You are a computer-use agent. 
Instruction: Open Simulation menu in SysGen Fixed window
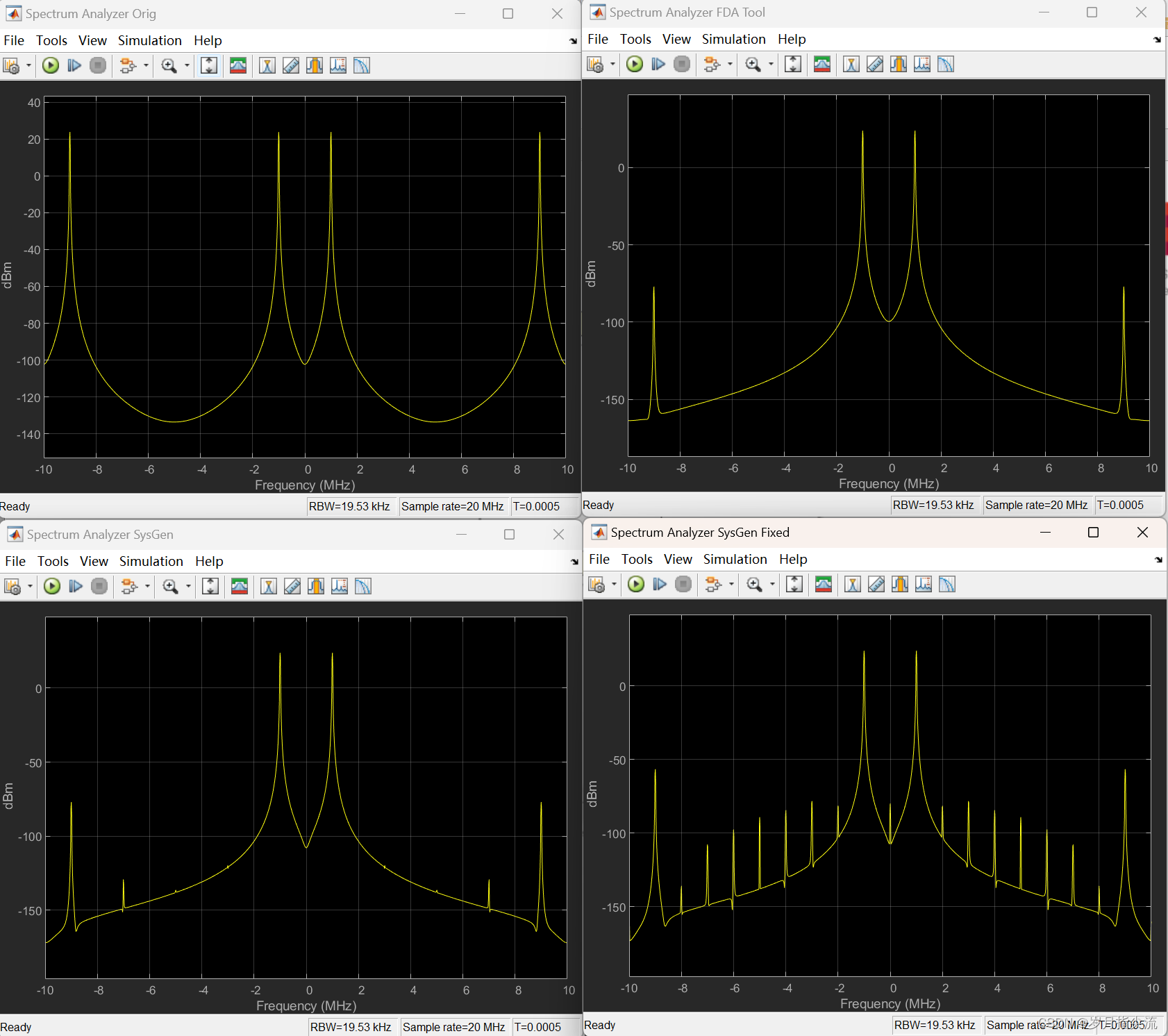pos(735,559)
